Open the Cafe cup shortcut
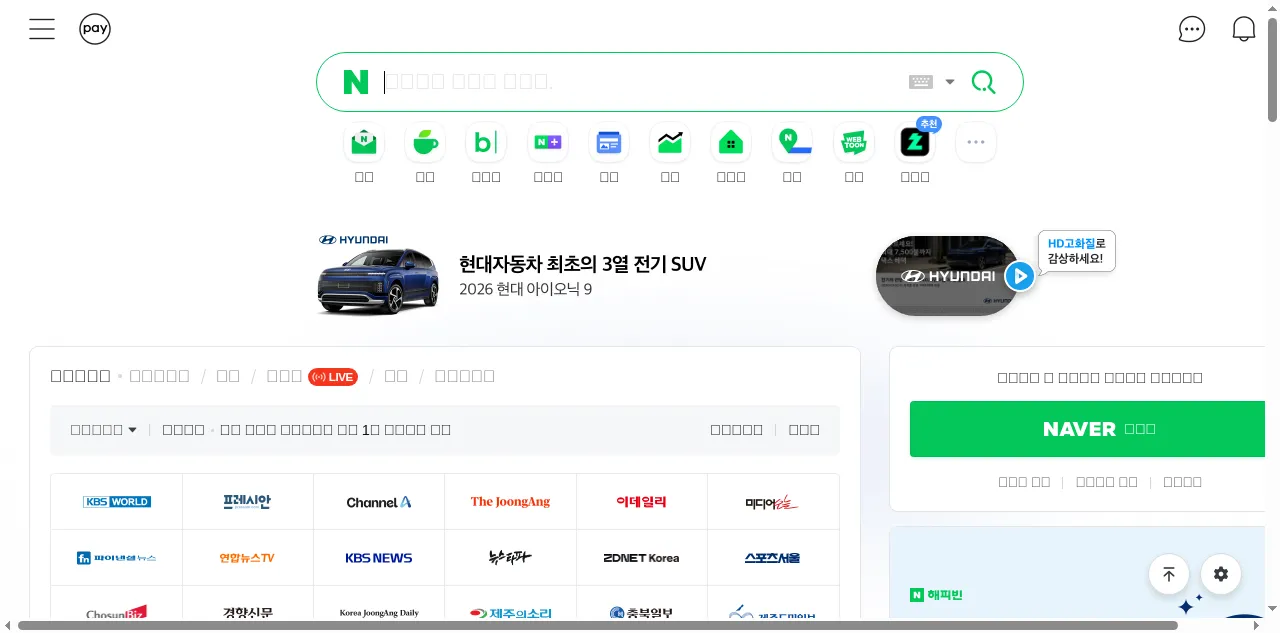The image size is (1280, 633). 425,143
